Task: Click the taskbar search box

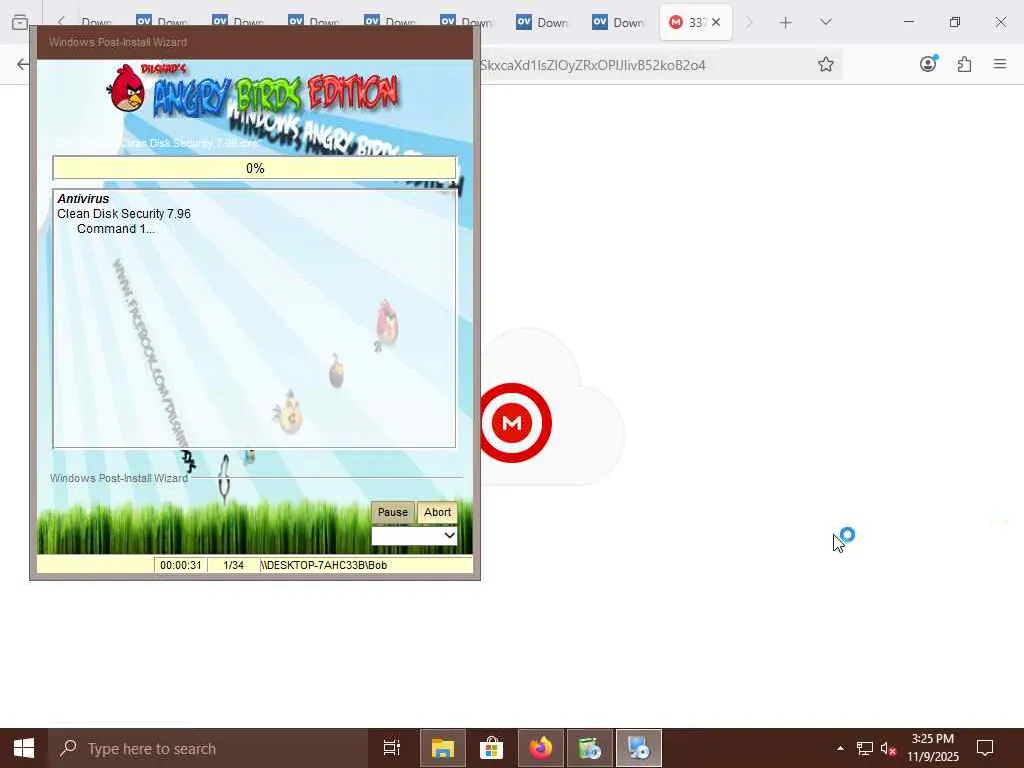Action: [208, 748]
